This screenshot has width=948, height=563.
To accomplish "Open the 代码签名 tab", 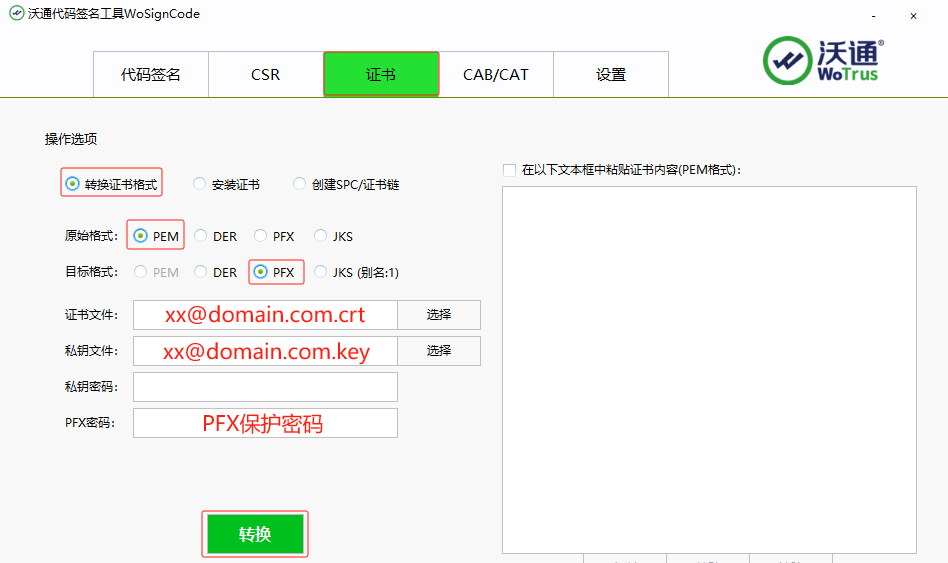I will [151, 74].
